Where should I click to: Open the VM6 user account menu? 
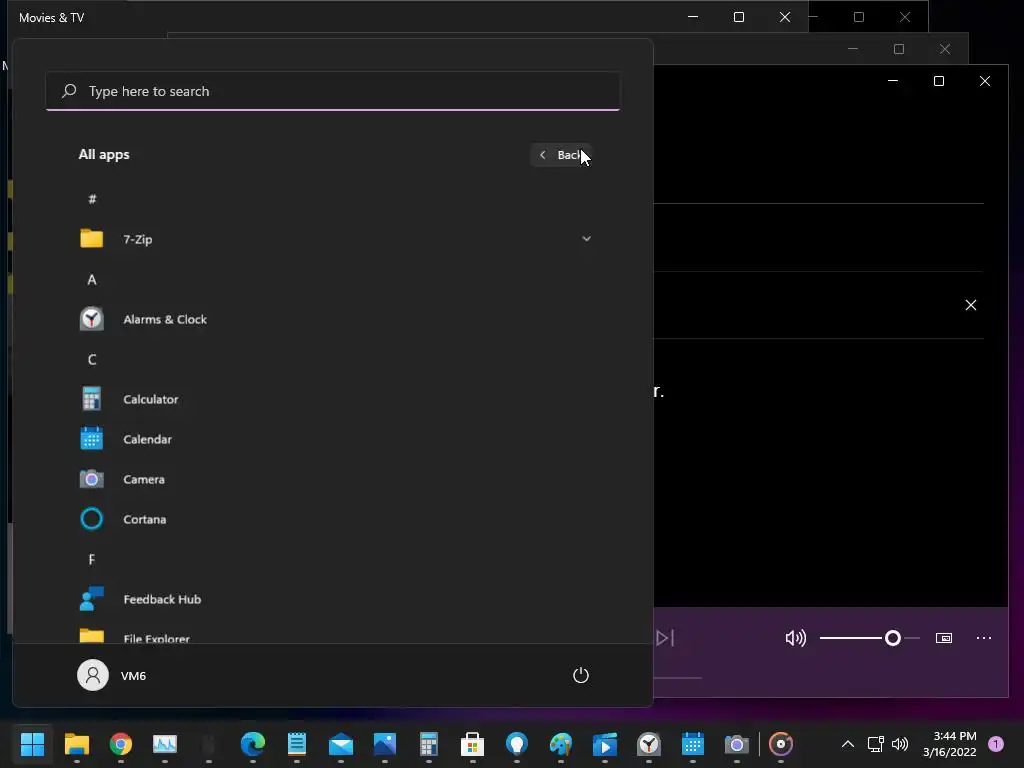point(112,675)
